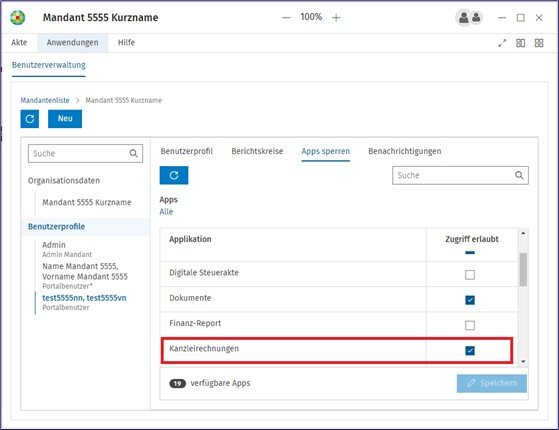The width and height of the screenshot is (559, 430).
Task: Click the 100% zoom level text
Action: [x=311, y=17]
